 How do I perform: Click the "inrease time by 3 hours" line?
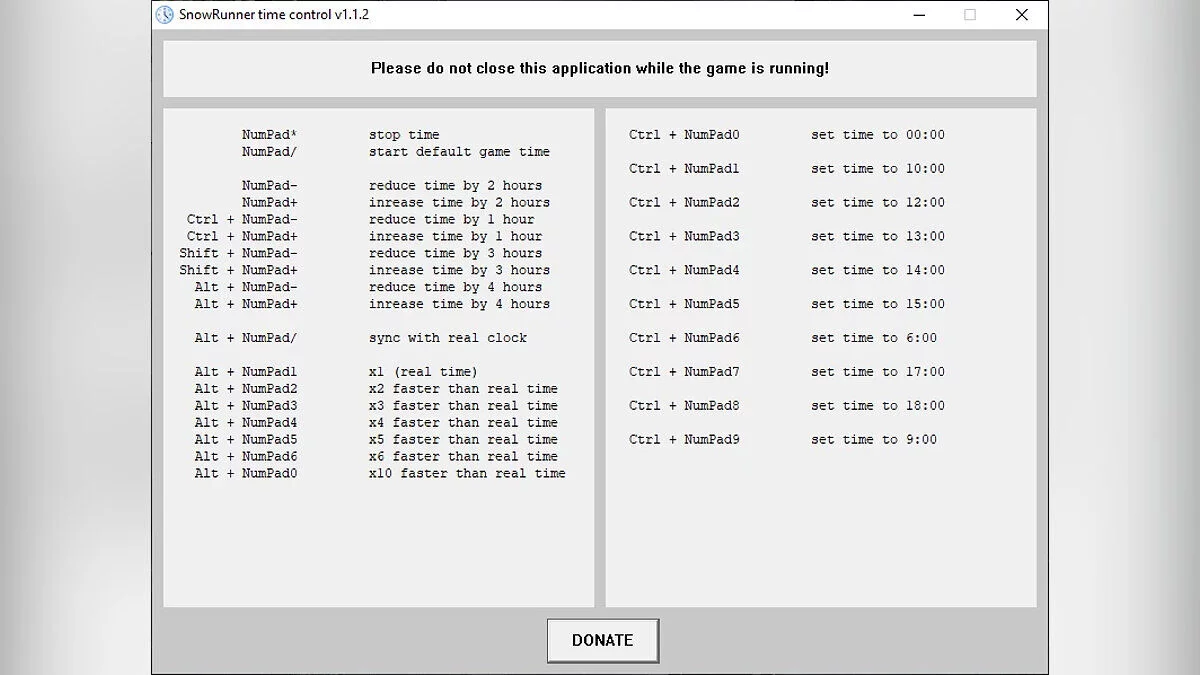(x=459, y=271)
